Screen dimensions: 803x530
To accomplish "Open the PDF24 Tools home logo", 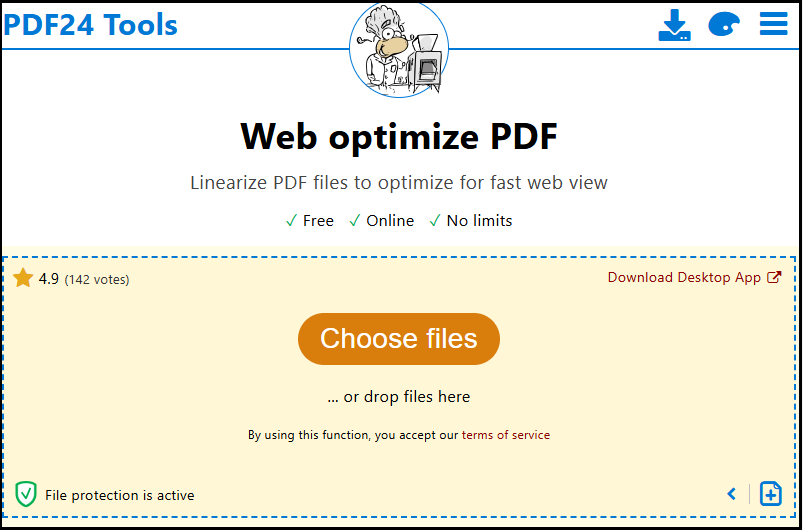I will pos(91,24).
